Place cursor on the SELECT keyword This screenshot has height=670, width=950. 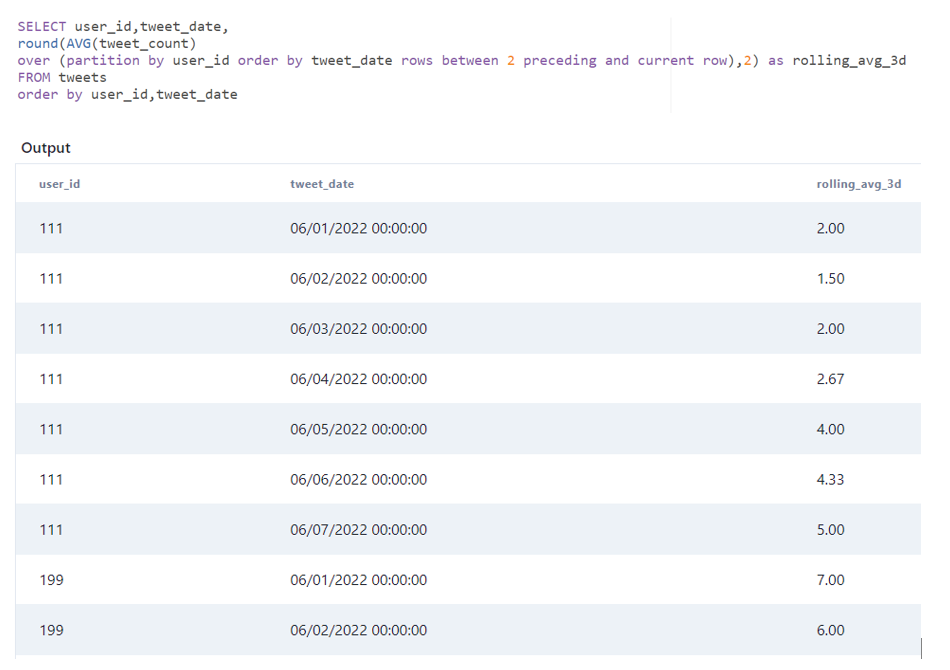(42, 26)
